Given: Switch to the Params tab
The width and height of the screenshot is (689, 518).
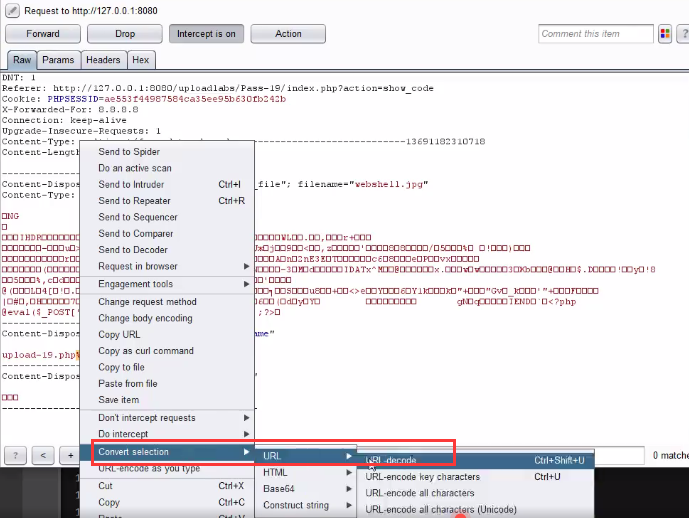Looking at the screenshot, I should (58, 60).
